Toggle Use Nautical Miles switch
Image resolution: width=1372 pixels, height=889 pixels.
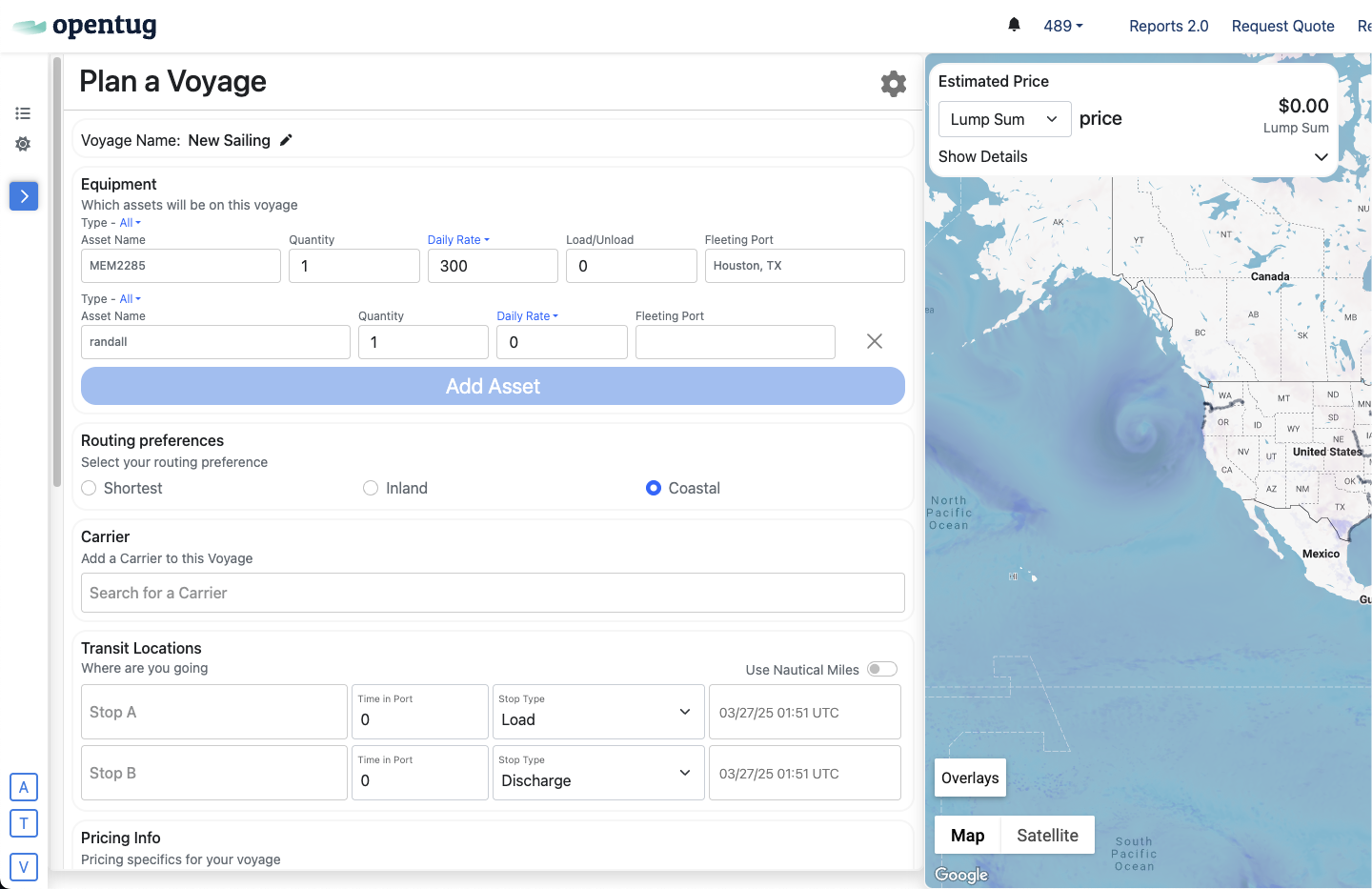(x=881, y=669)
